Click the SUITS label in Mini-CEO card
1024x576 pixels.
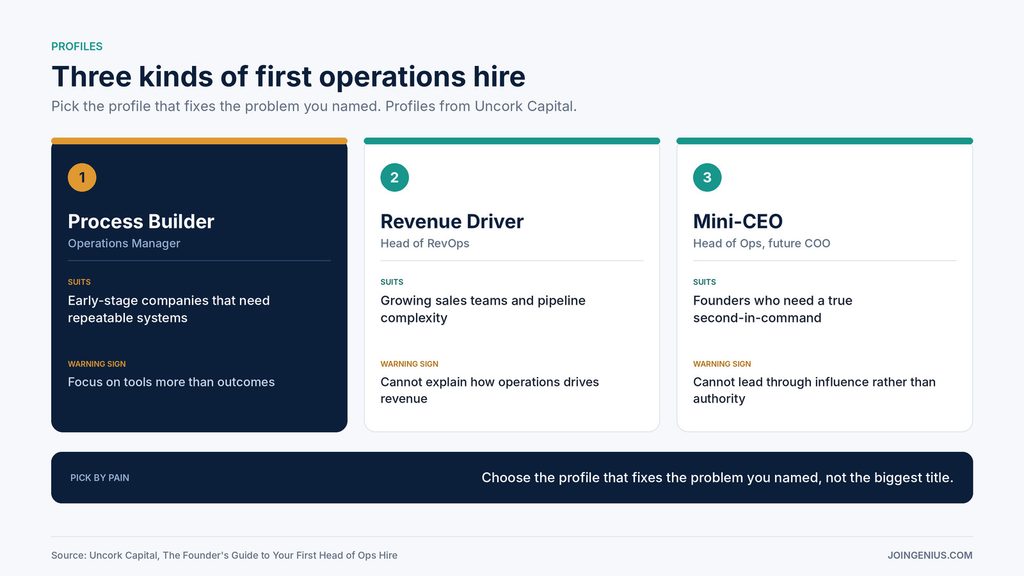[x=705, y=282]
